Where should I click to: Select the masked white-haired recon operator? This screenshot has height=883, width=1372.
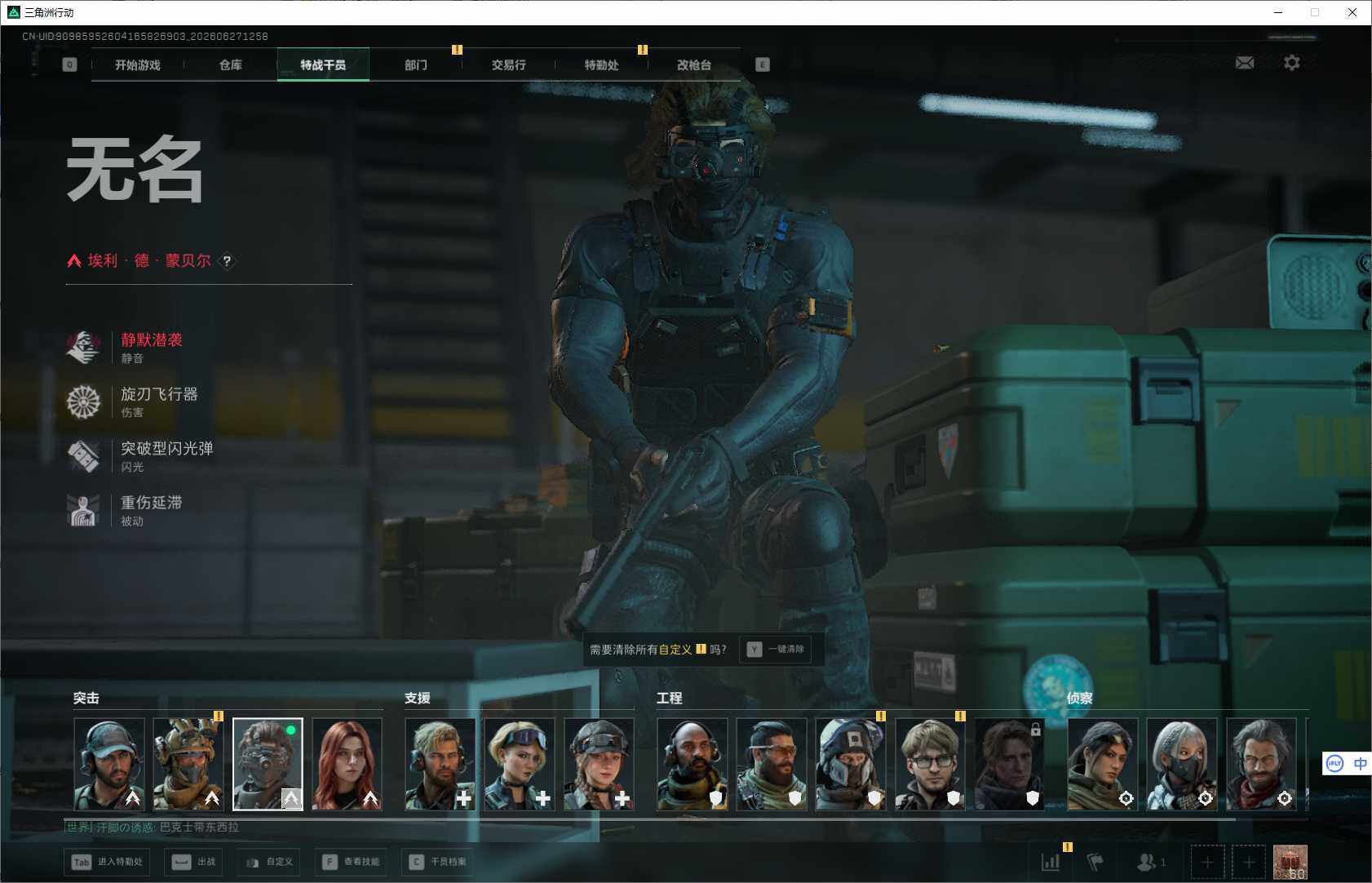pyautogui.click(x=1182, y=764)
